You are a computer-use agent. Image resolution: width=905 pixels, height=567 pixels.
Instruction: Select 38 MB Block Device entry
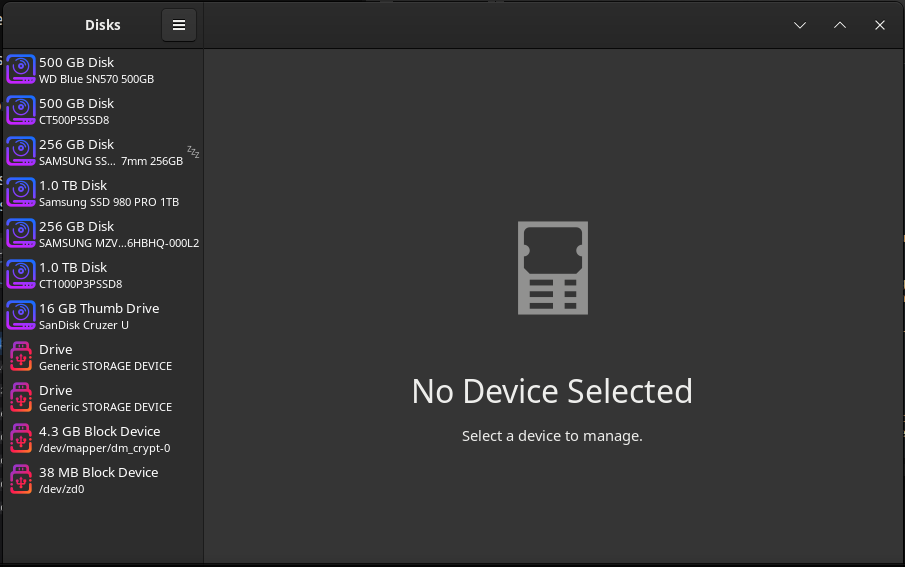coord(103,480)
